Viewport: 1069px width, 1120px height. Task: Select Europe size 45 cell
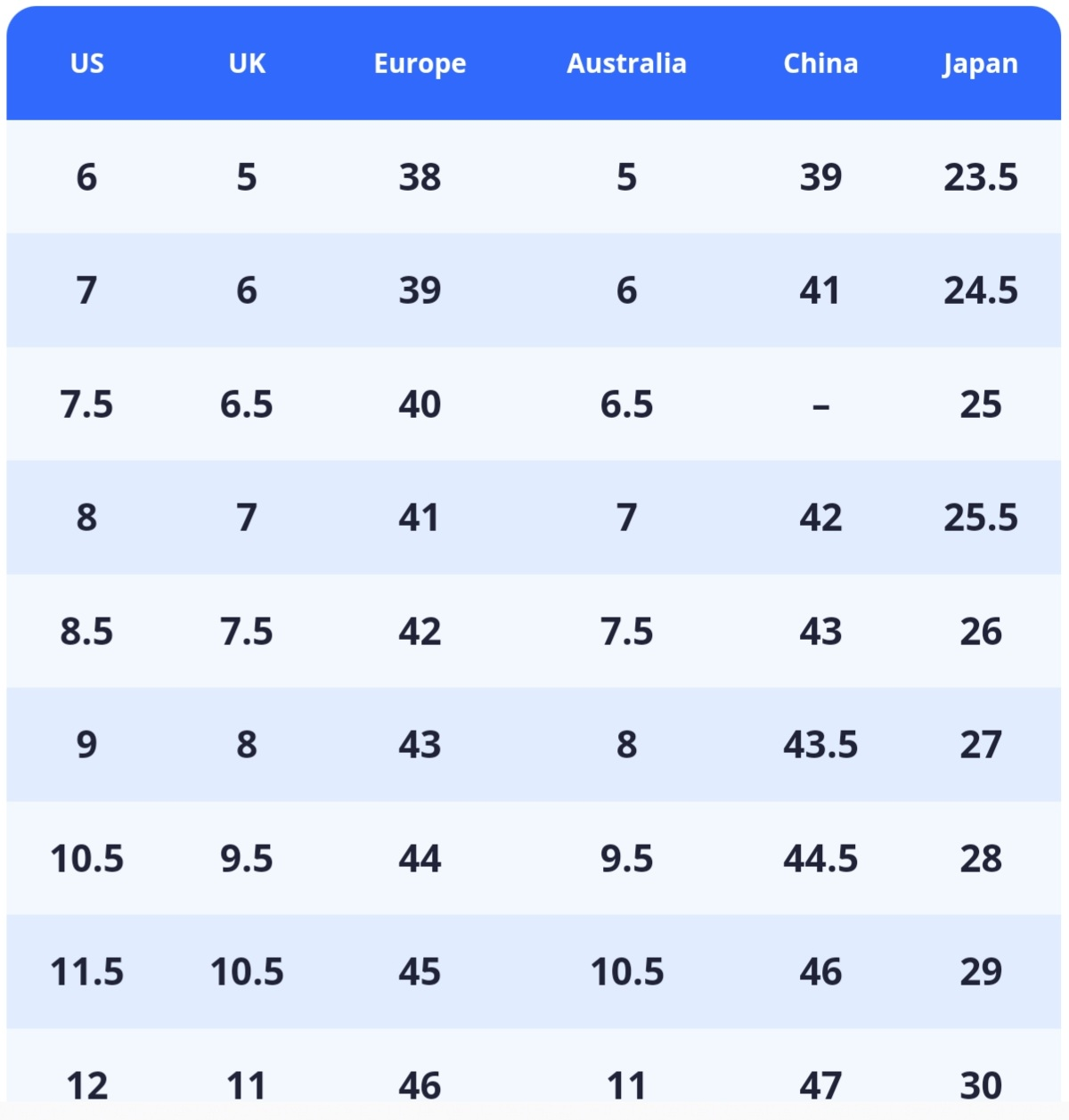(x=420, y=972)
